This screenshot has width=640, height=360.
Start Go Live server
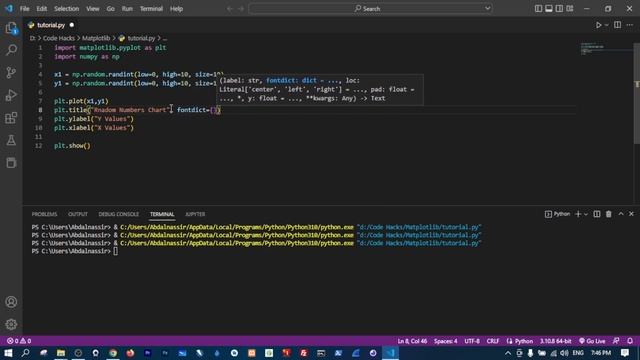click(x=592, y=341)
